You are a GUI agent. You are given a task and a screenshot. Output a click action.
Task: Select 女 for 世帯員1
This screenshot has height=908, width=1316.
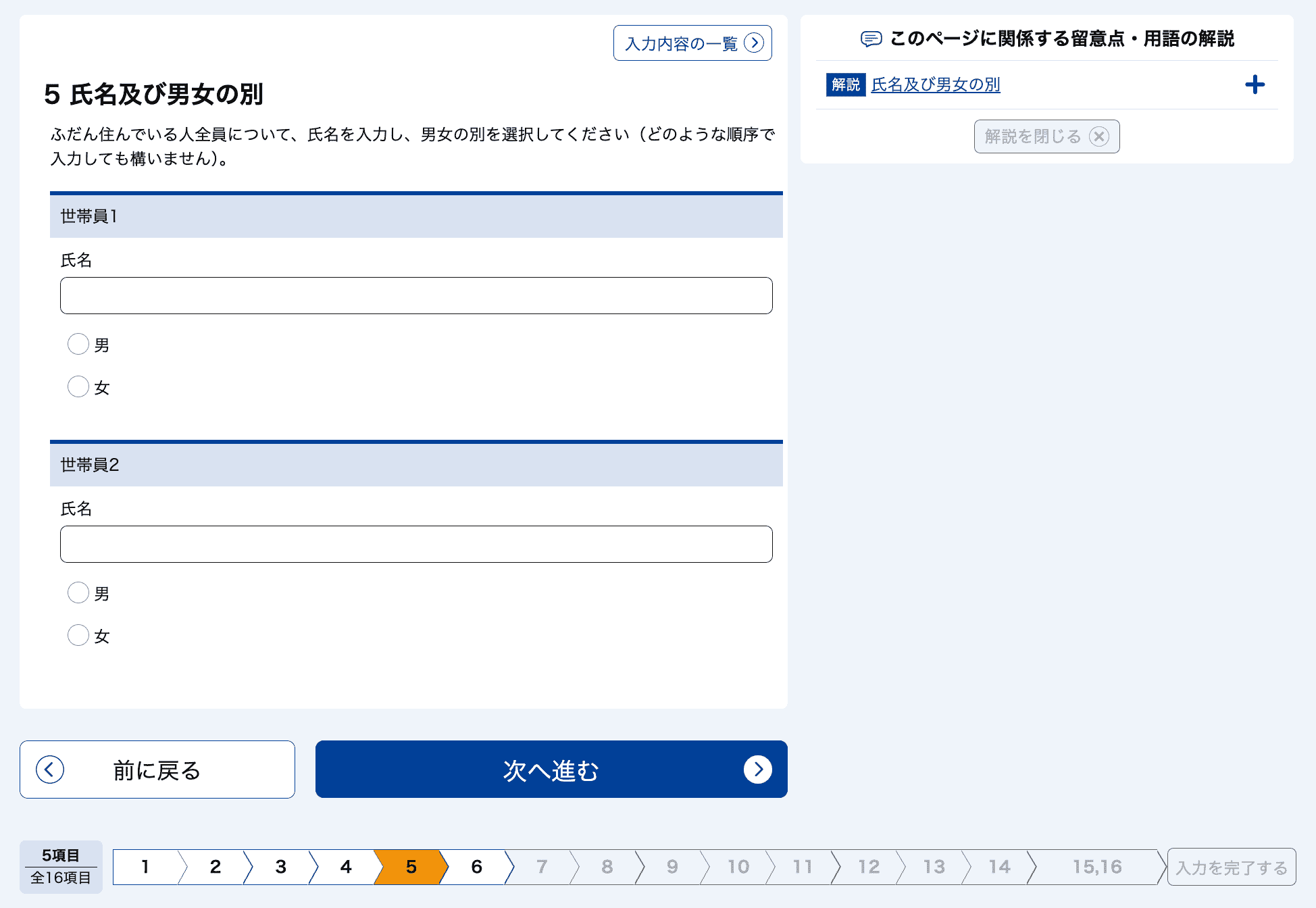coord(78,386)
